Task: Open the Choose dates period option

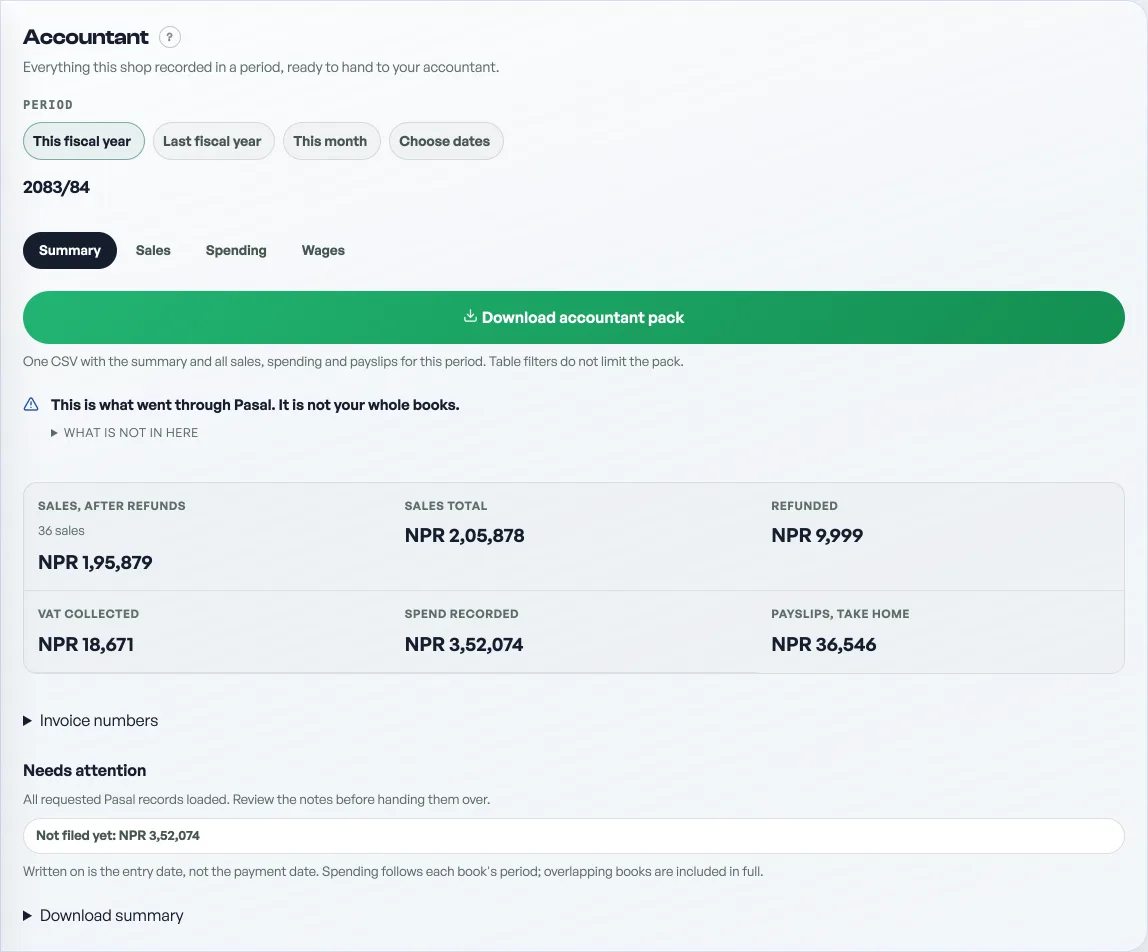Action: click(x=445, y=141)
